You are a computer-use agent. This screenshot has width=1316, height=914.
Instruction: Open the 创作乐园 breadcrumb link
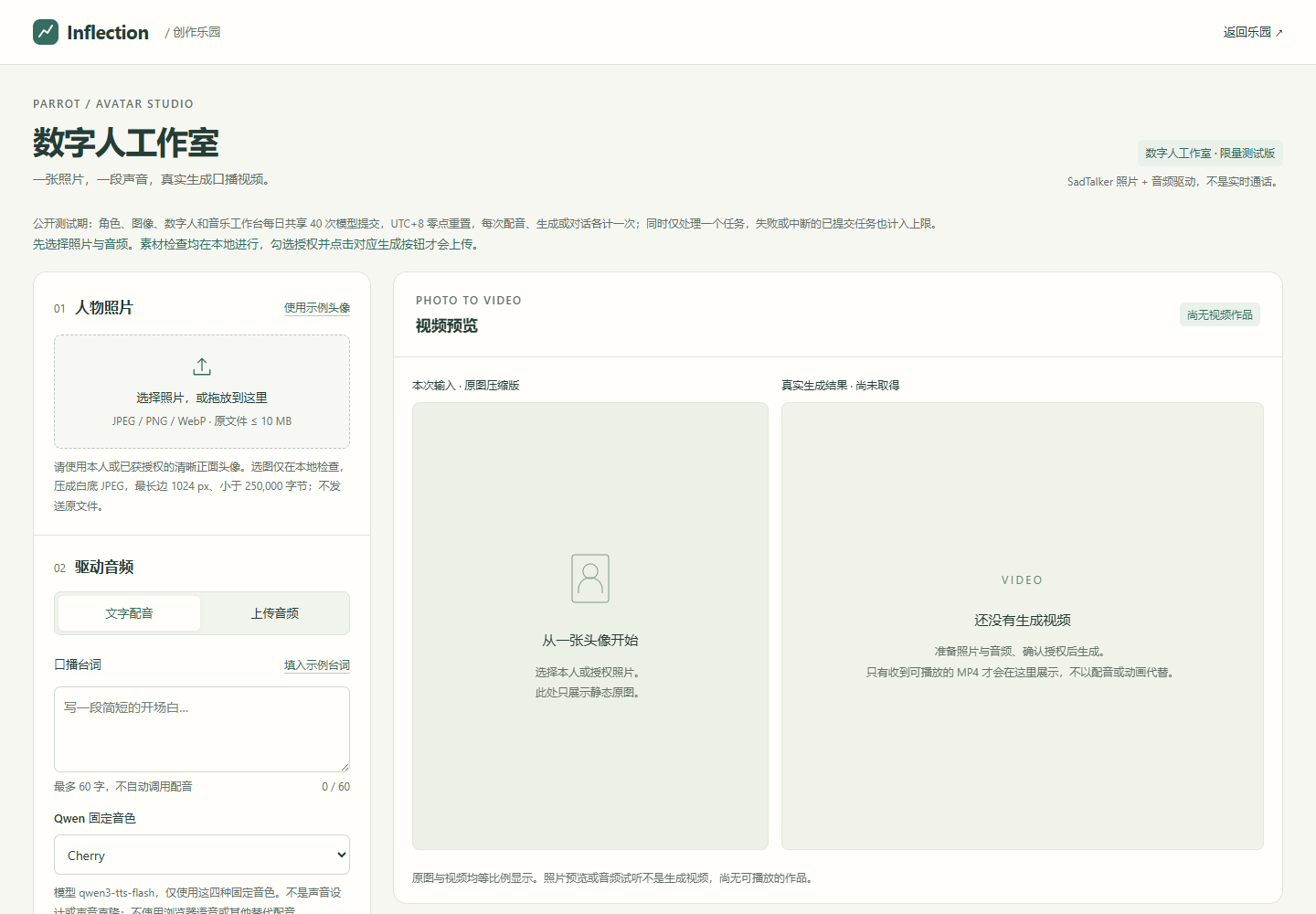click(x=196, y=32)
